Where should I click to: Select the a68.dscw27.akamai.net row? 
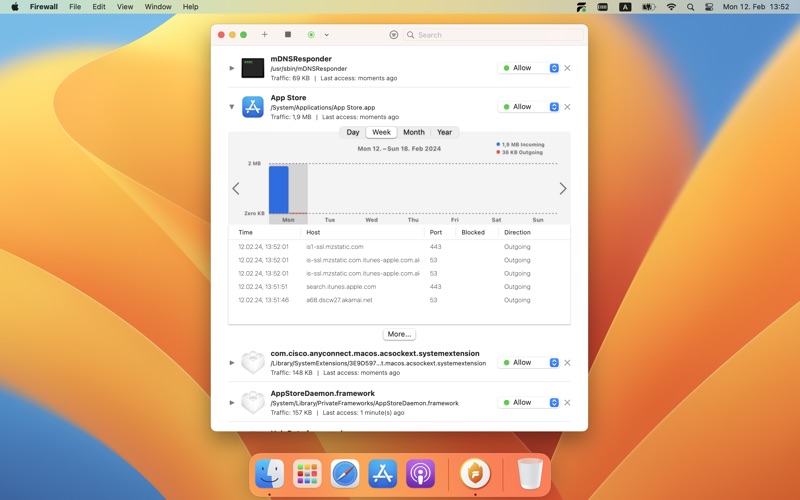click(399, 300)
